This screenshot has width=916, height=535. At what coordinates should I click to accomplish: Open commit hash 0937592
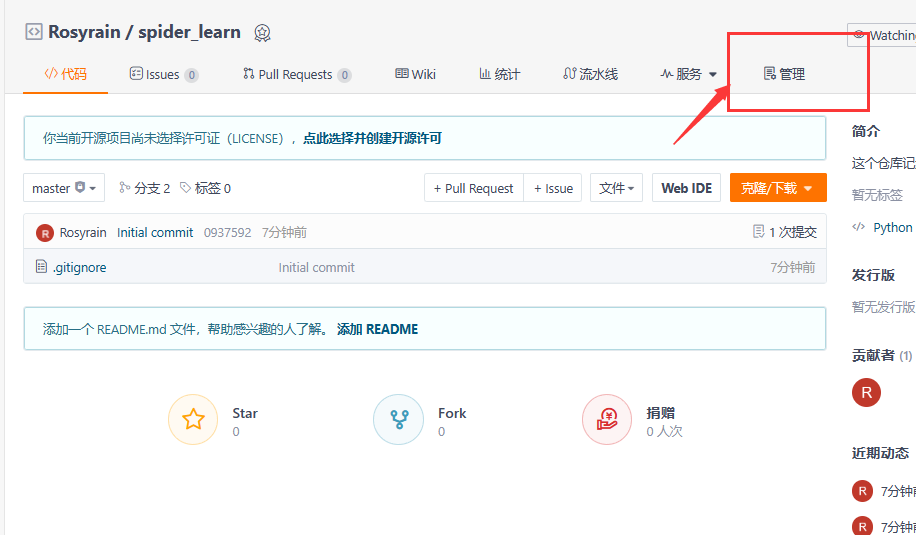pos(227,232)
